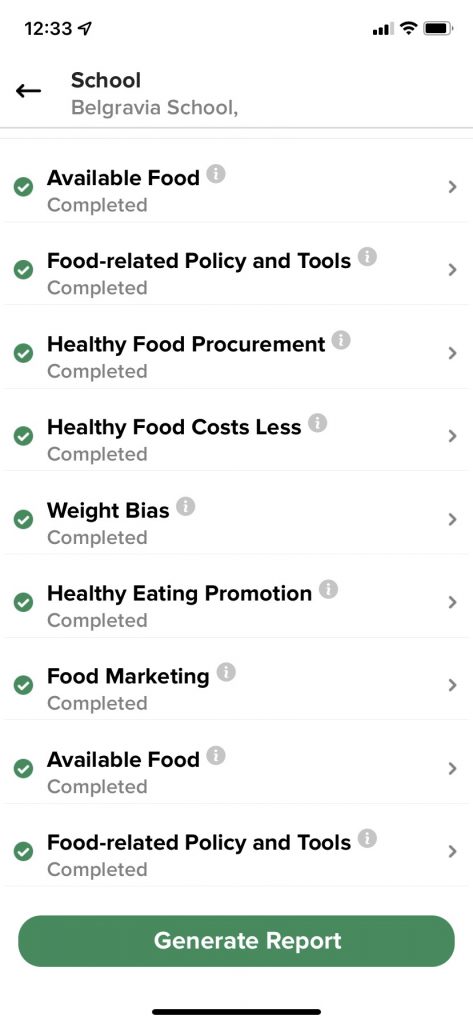
Task: Open Healthy Eating Promotion via chevron arrow
Action: (x=452, y=602)
